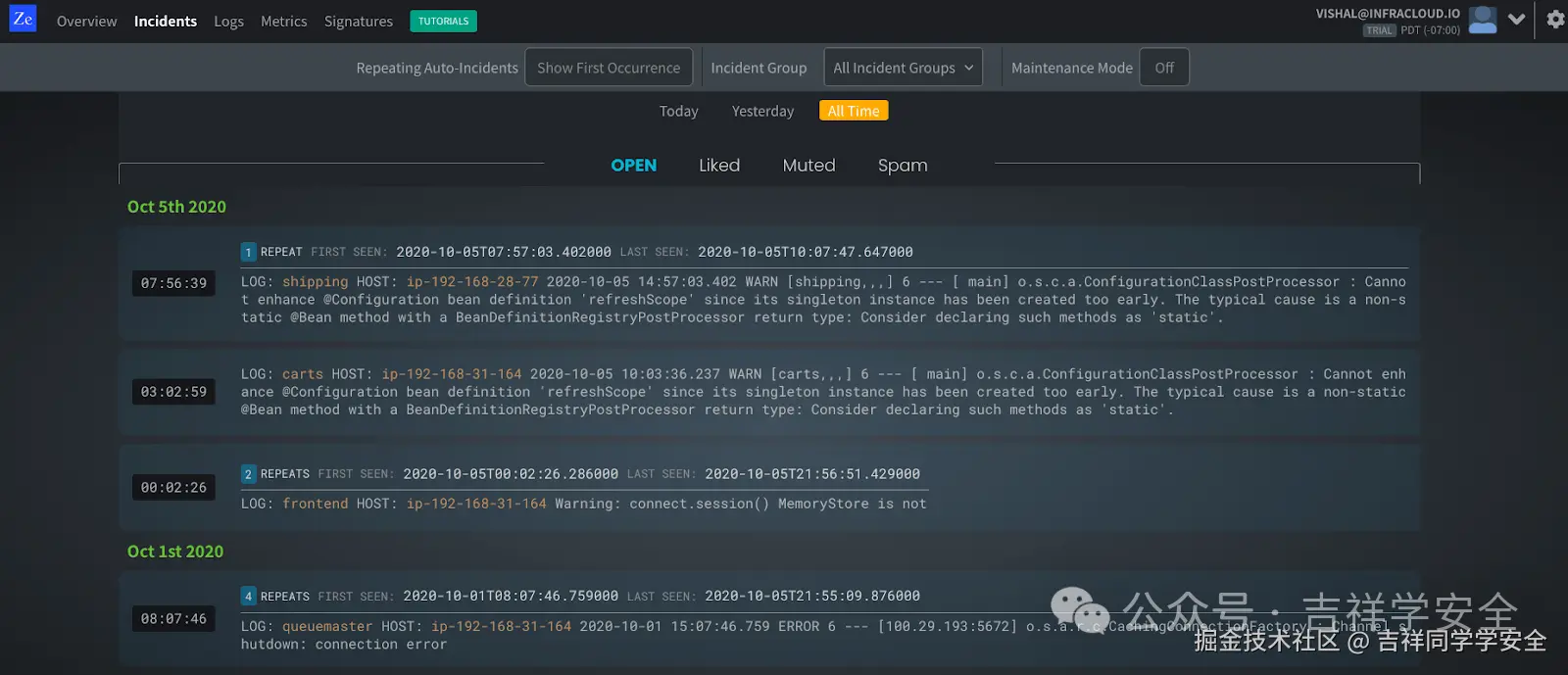The width and height of the screenshot is (1568, 675).
Task: Switch to the Logs tab
Action: point(228,21)
